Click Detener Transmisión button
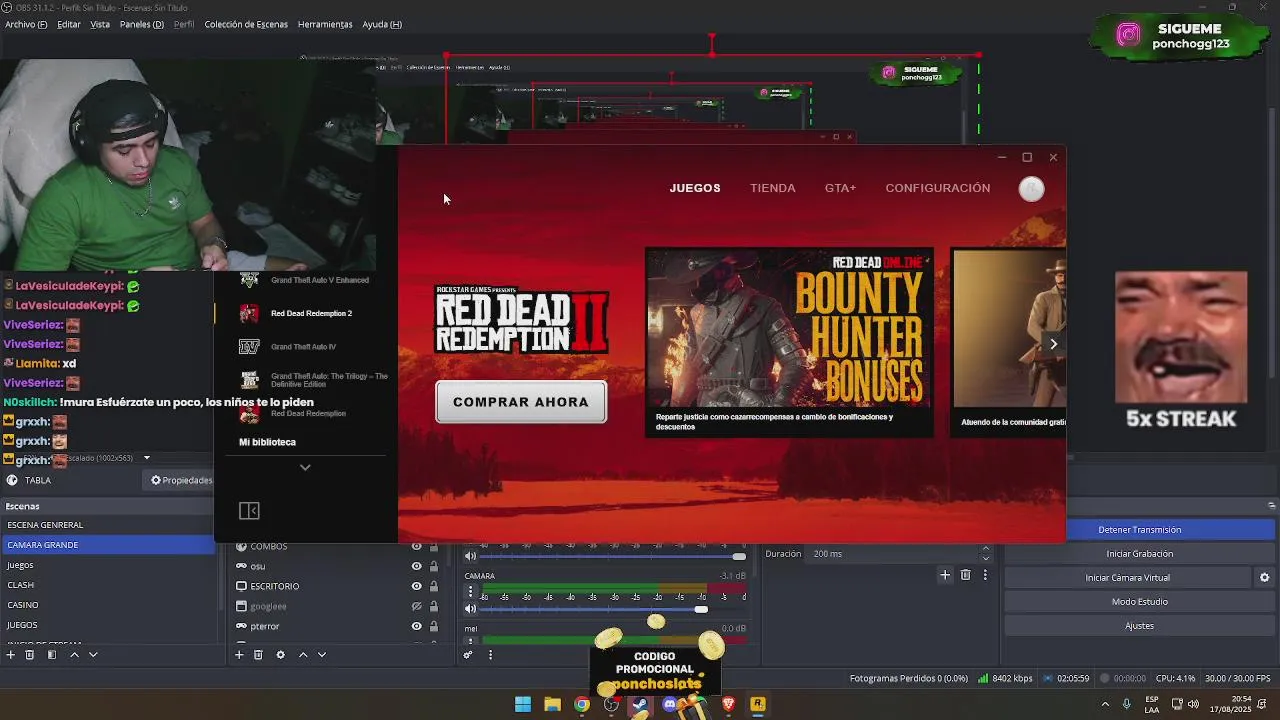1280x720 pixels. pyautogui.click(x=1139, y=530)
